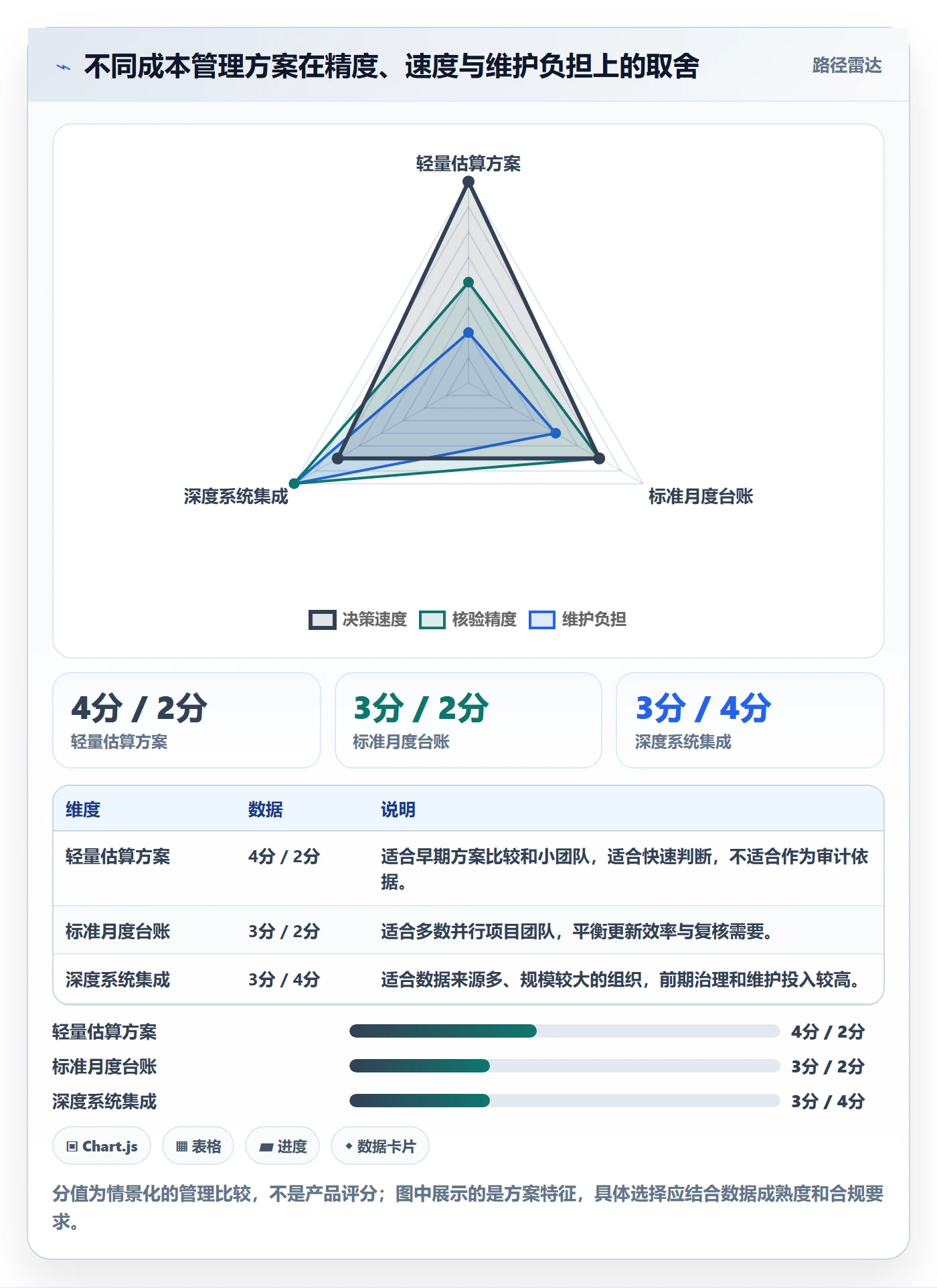
Task: Click the 标准月度台账 cell in the table
Action: (x=118, y=931)
